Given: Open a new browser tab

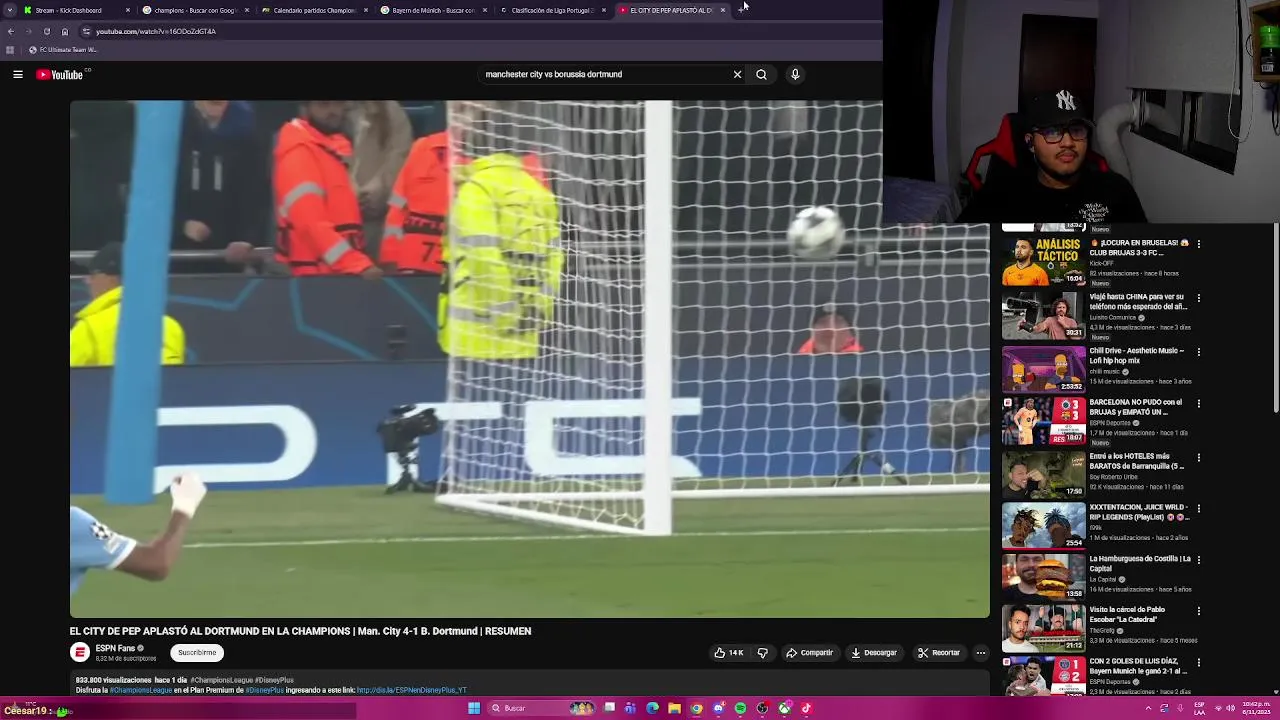Looking at the screenshot, I should coord(742,10).
